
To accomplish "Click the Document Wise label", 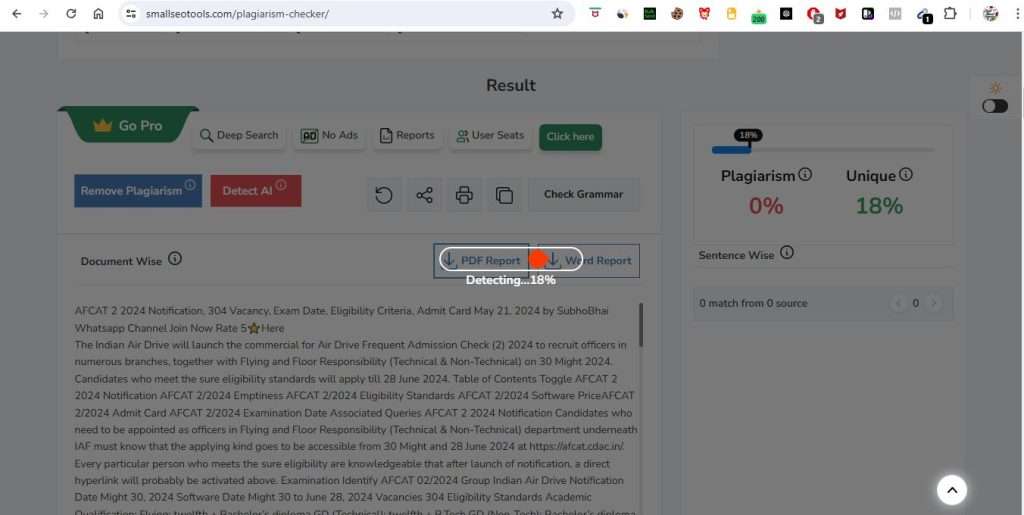I will click(x=121, y=261).
